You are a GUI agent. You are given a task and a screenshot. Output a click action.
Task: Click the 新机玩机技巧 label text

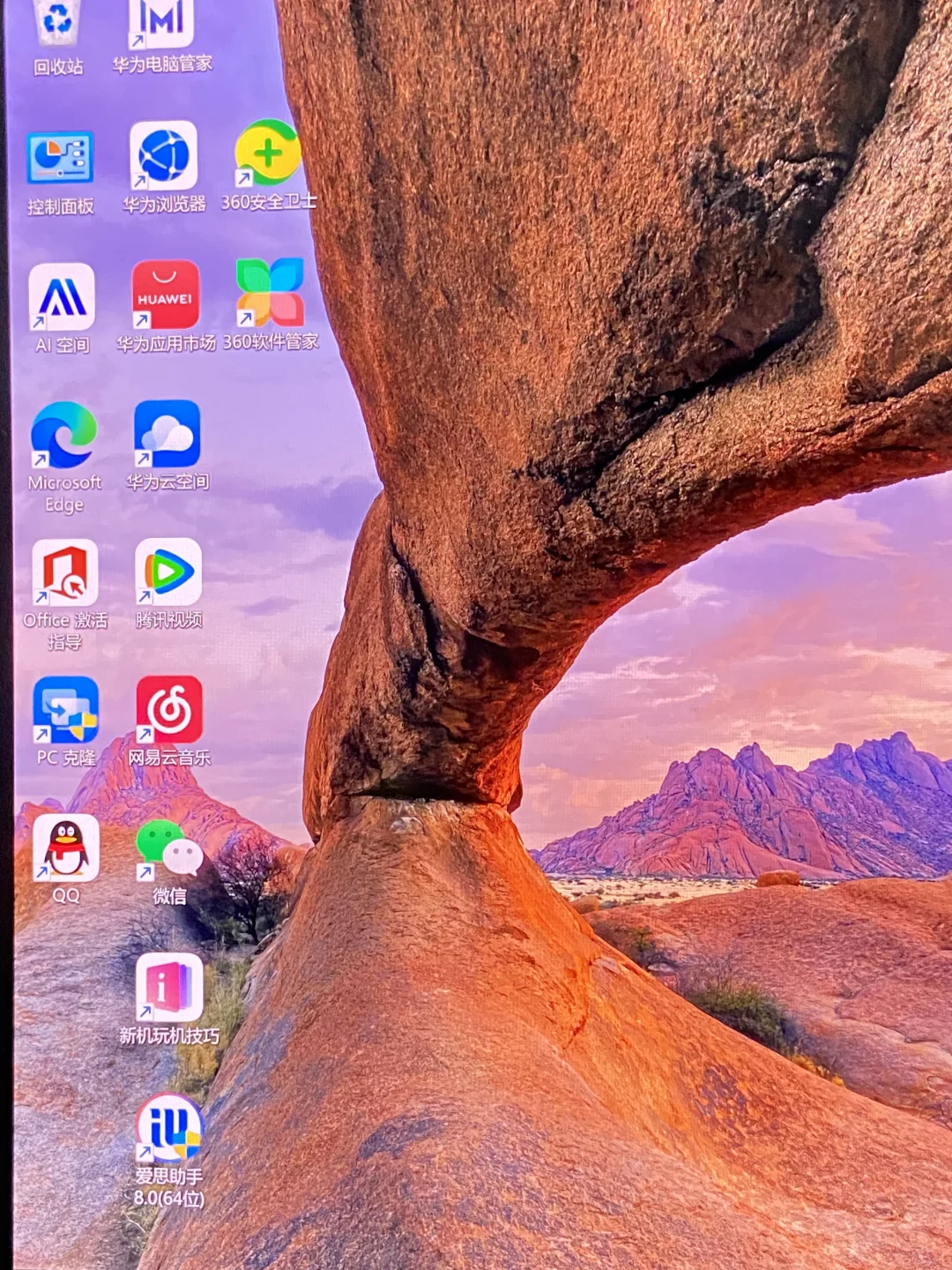click(x=169, y=1035)
